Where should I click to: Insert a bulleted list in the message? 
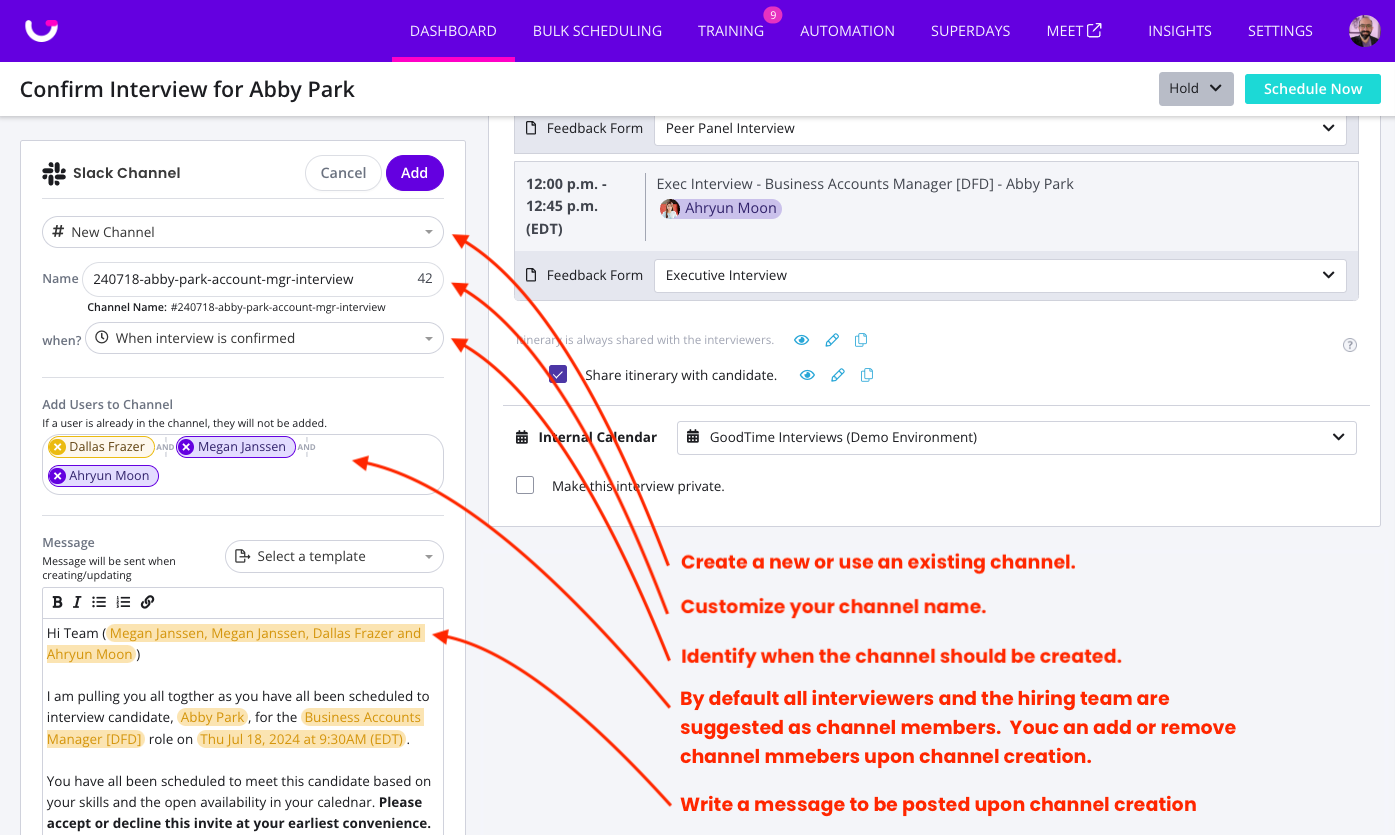coord(99,602)
